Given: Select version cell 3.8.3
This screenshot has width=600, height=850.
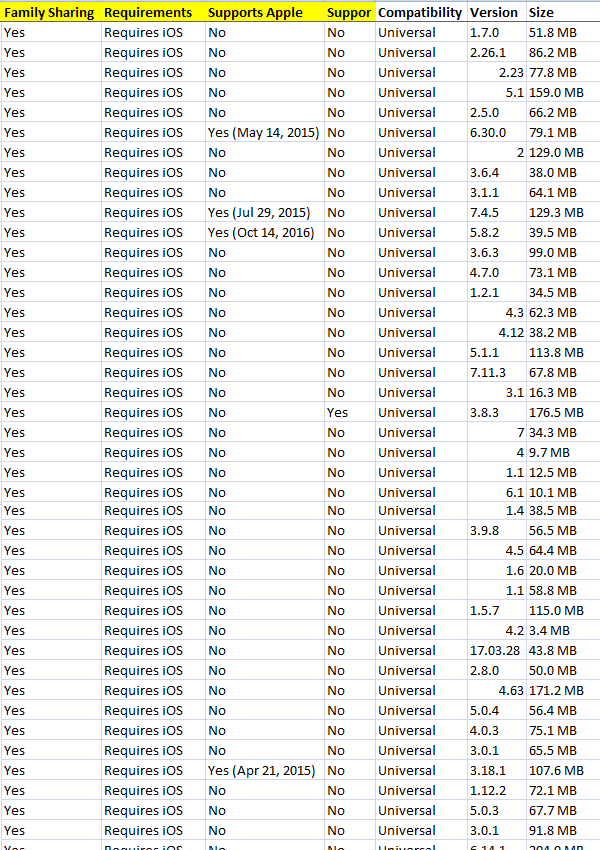Looking at the screenshot, I should 496,413.
